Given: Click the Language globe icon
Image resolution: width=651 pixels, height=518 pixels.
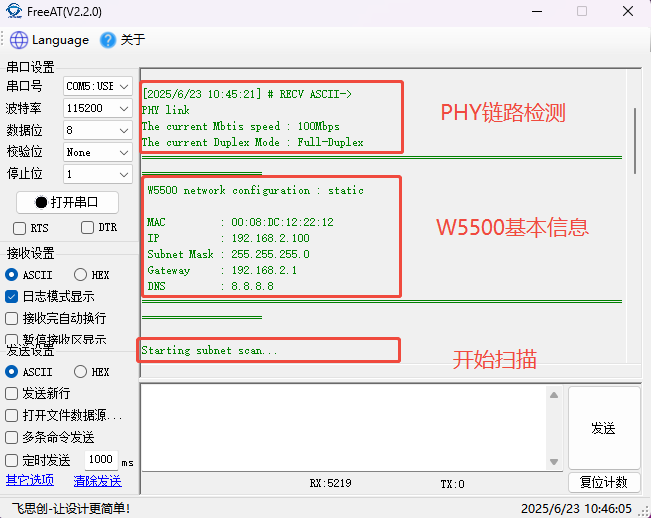Looking at the screenshot, I should [x=19, y=40].
